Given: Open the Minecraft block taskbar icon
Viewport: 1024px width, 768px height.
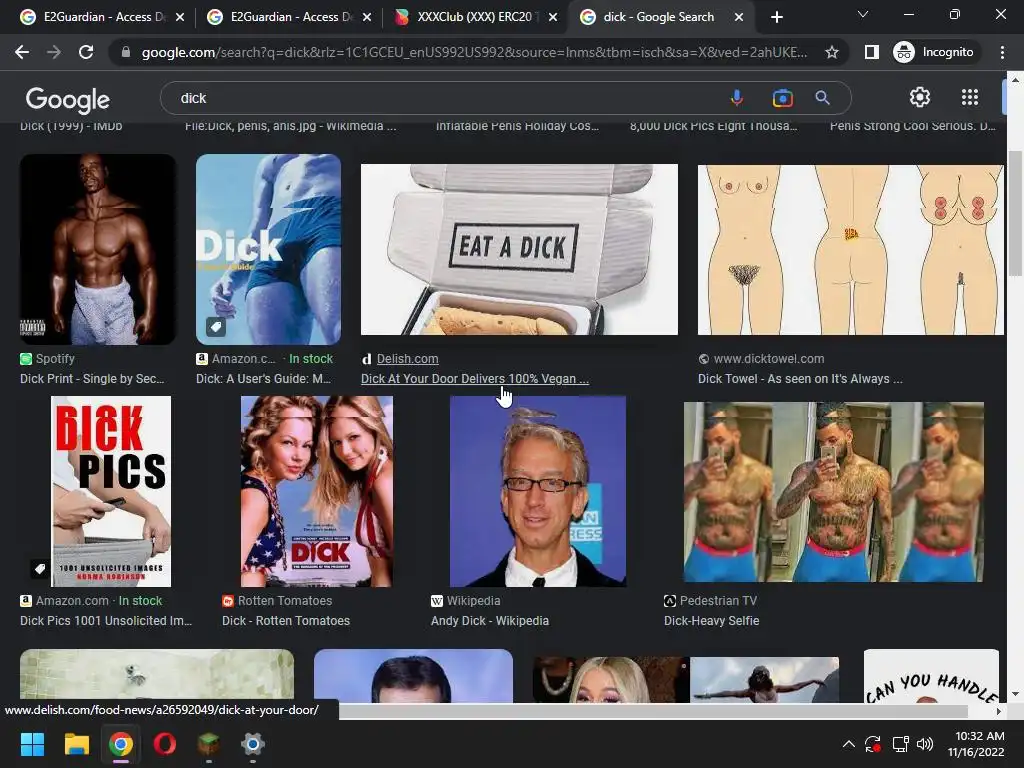Looking at the screenshot, I should [x=208, y=744].
